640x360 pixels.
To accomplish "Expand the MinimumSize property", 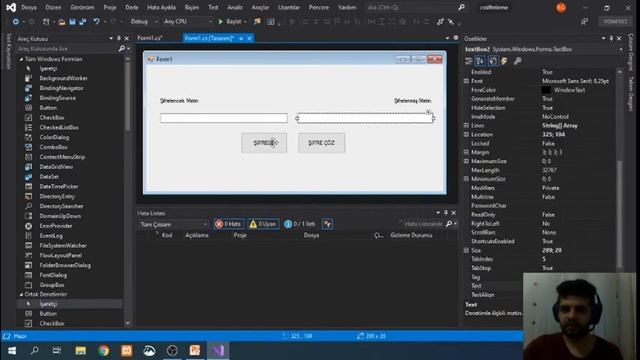I will point(467,179).
